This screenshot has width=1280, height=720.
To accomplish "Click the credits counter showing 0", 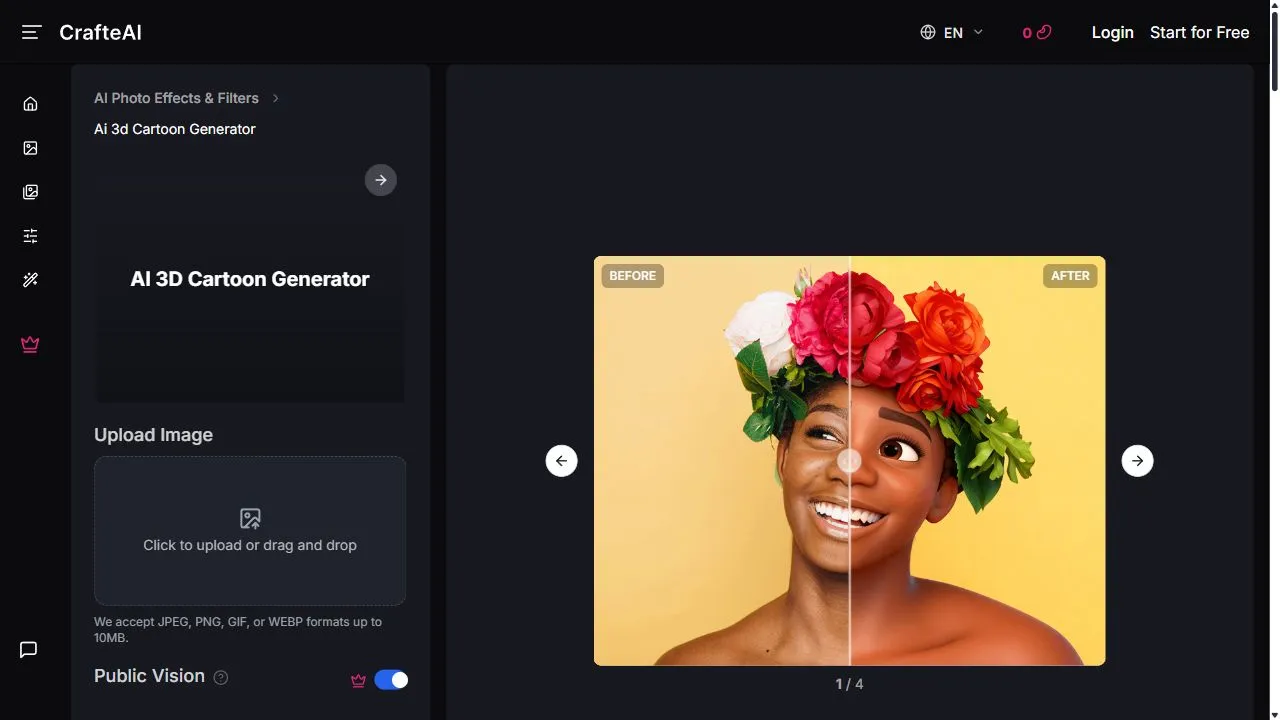I will [1037, 32].
